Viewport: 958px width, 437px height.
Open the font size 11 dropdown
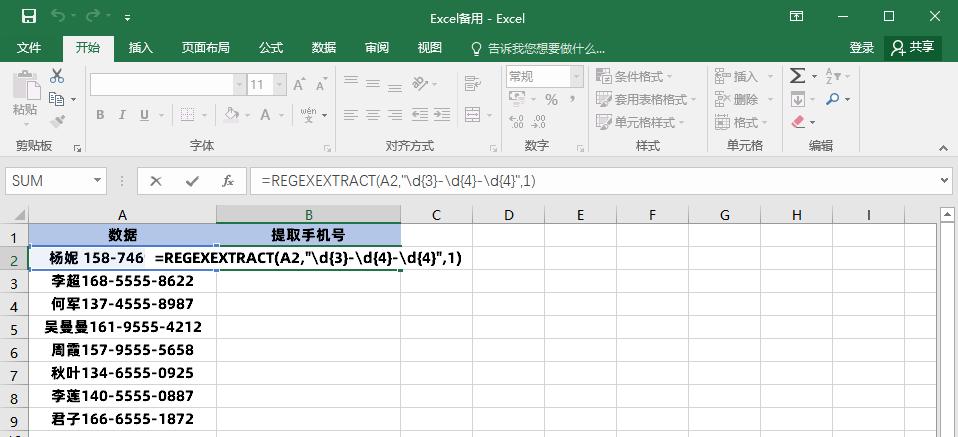click(279, 84)
